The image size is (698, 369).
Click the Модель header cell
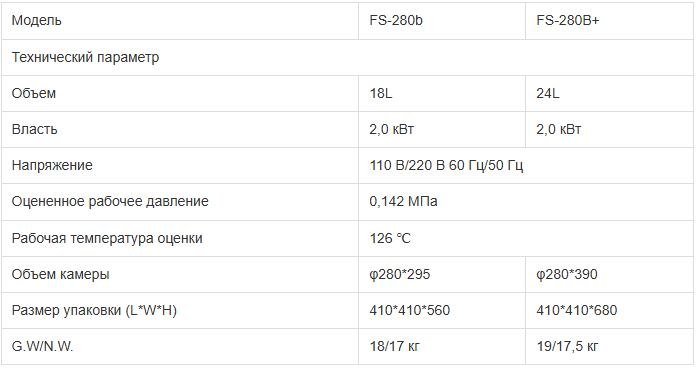[x=180, y=21]
